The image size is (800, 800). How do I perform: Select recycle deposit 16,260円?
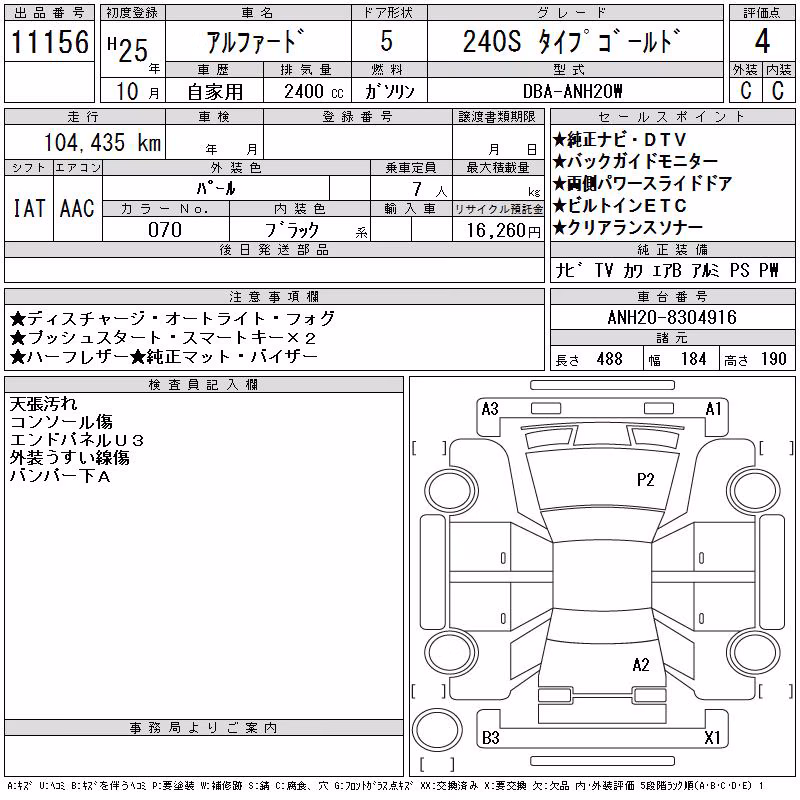(503, 231)
